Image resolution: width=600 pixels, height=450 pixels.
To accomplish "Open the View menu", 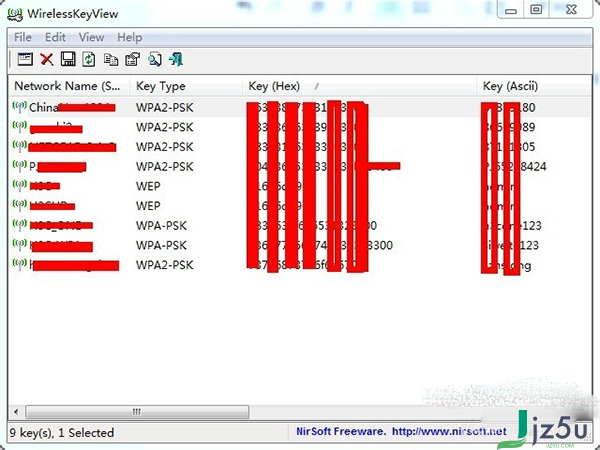I will pos(91,37).
